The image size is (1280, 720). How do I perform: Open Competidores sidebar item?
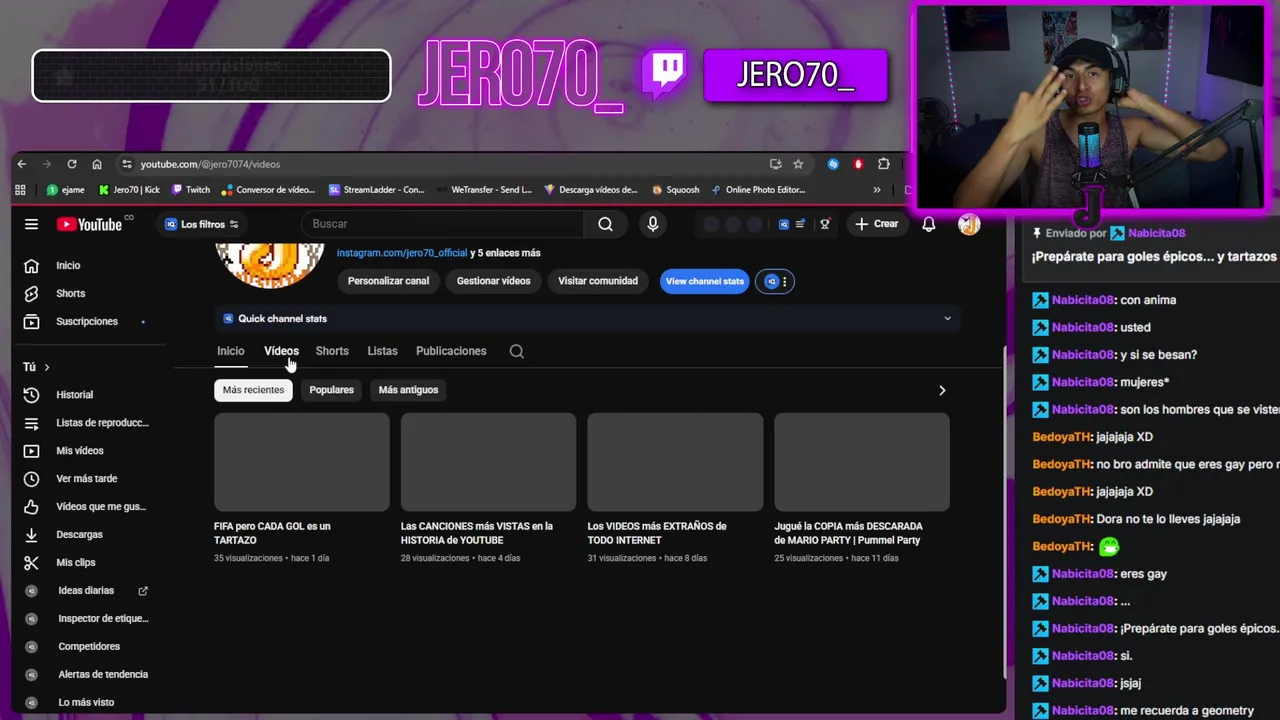(89, 647)
